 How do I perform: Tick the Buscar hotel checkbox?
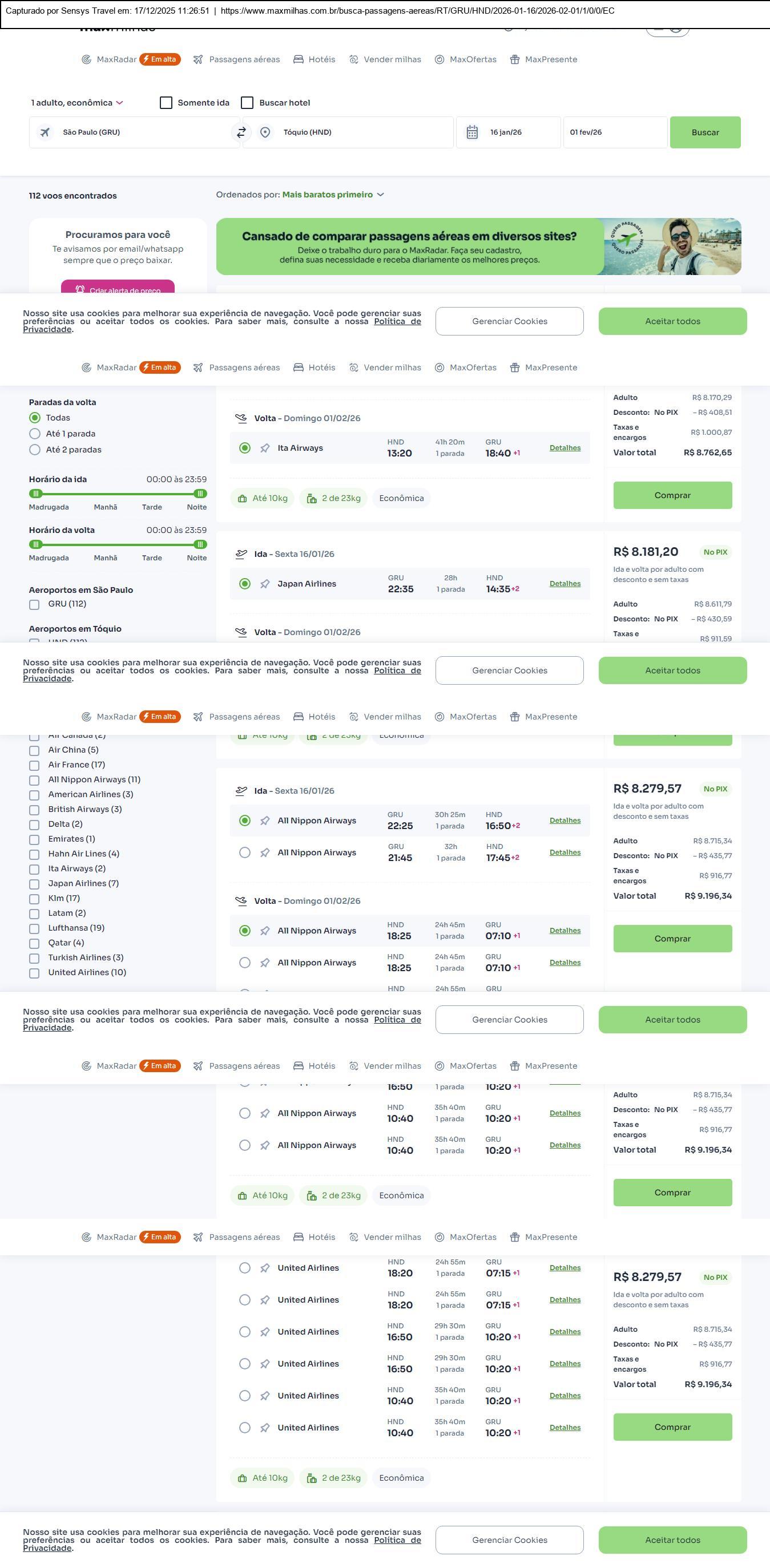(247, 103)
